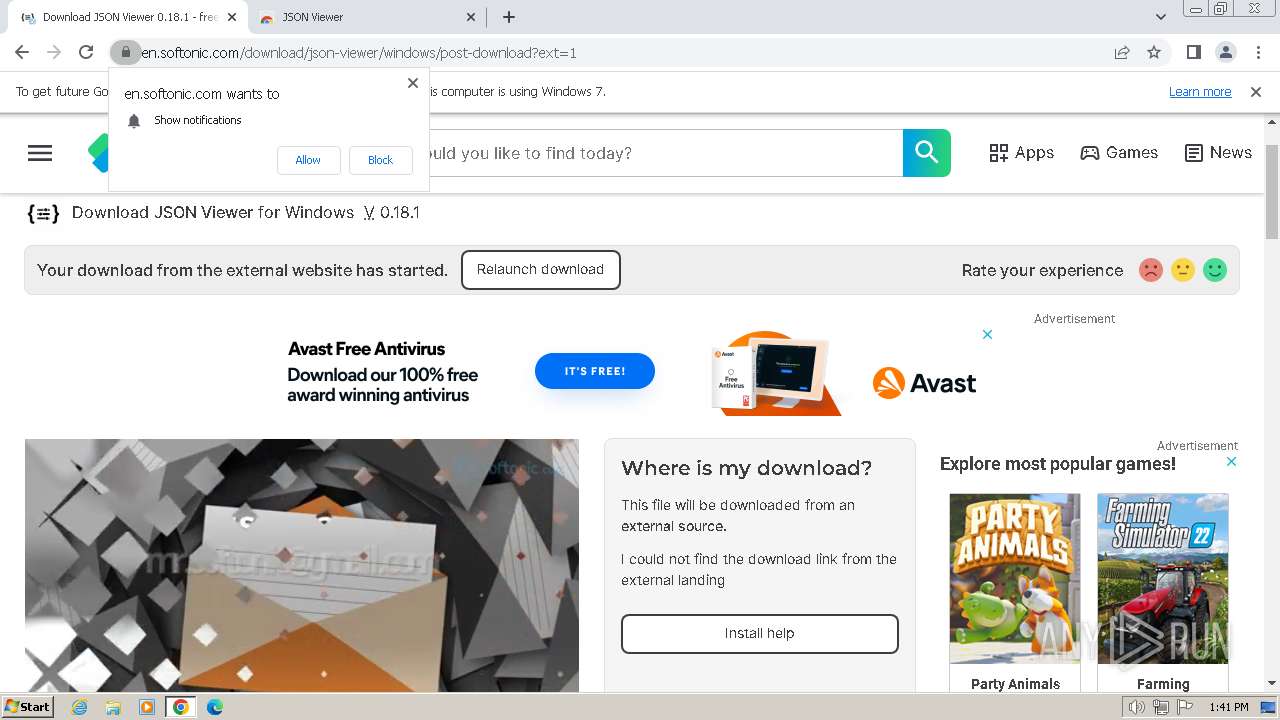
Task: Open the Games section
Action: tap(1119, 153)
